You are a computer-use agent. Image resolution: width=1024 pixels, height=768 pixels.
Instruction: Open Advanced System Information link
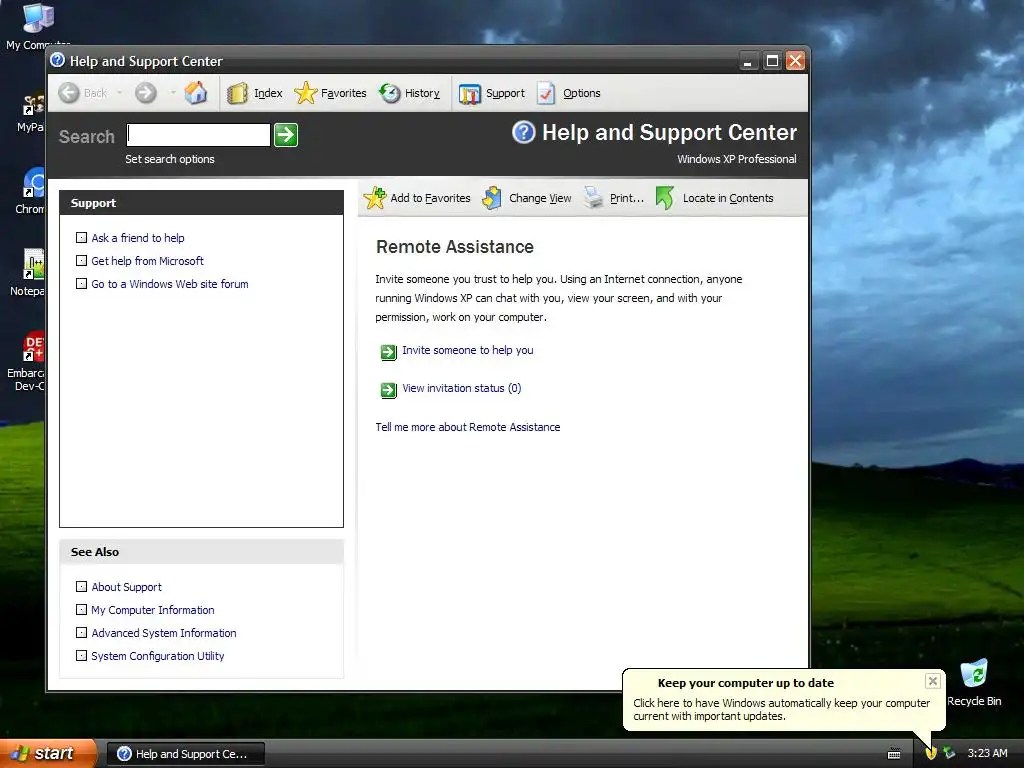click(164, 633)
